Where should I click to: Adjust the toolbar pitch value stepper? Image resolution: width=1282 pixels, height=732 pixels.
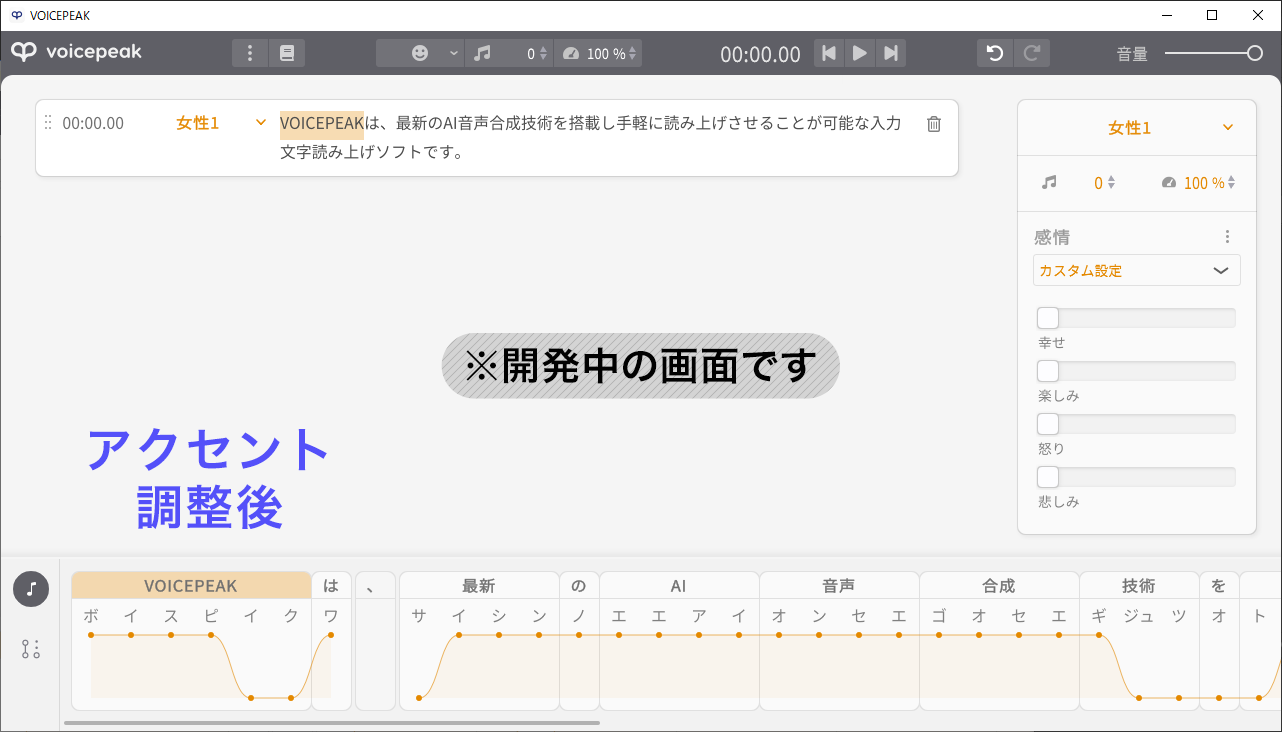(x=544, y=54)
